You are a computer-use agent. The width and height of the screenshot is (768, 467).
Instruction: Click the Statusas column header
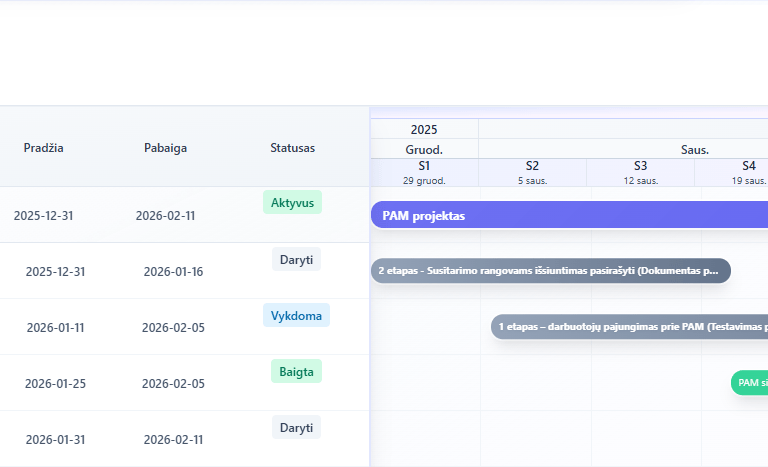point(292,147)
